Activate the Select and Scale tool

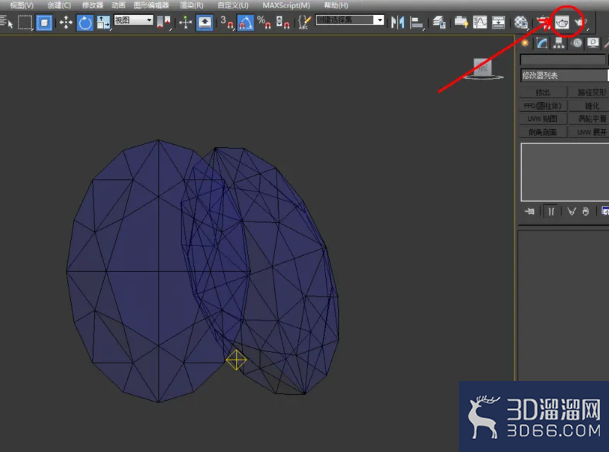[103, 23]
